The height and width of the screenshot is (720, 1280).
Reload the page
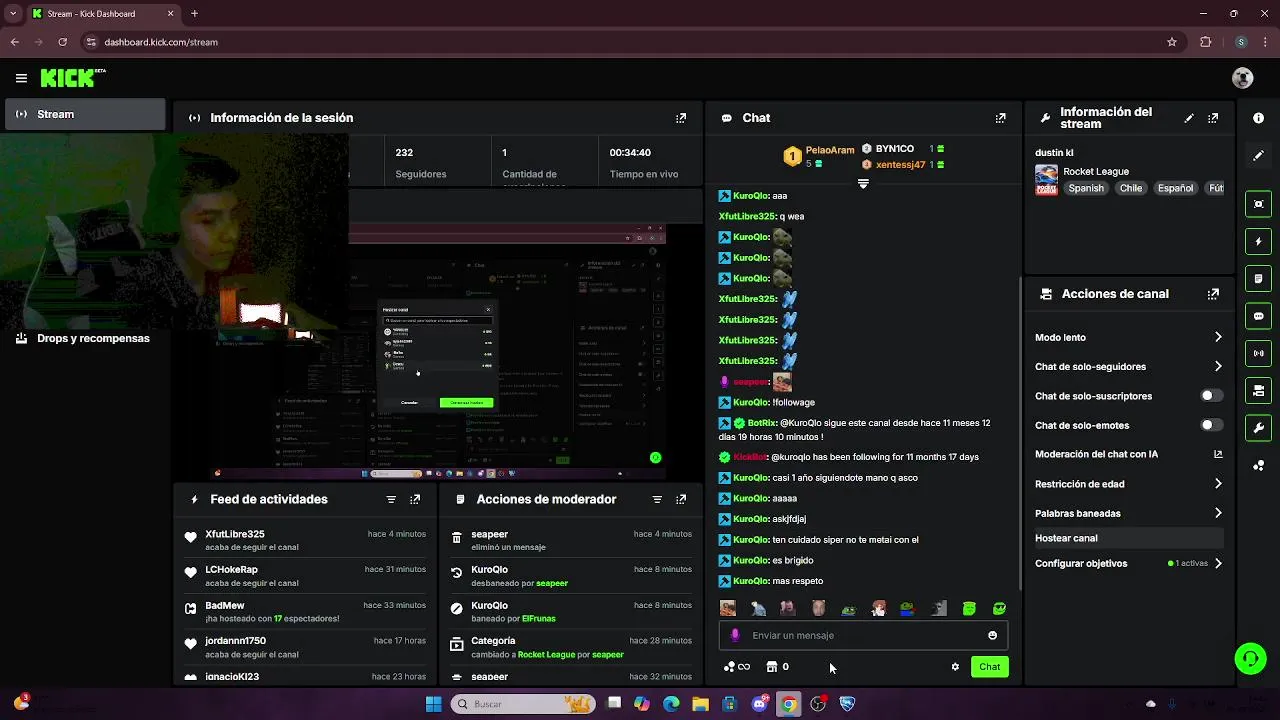[62, 42]
